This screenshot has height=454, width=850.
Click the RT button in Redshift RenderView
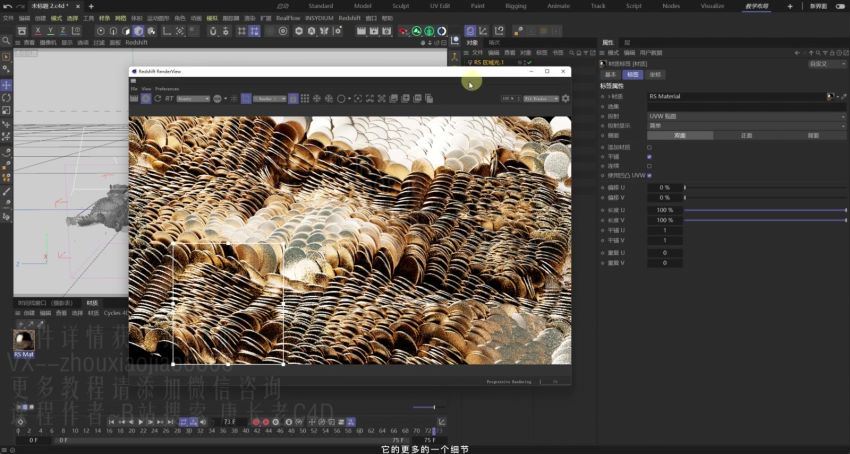[x=169, y=98]
